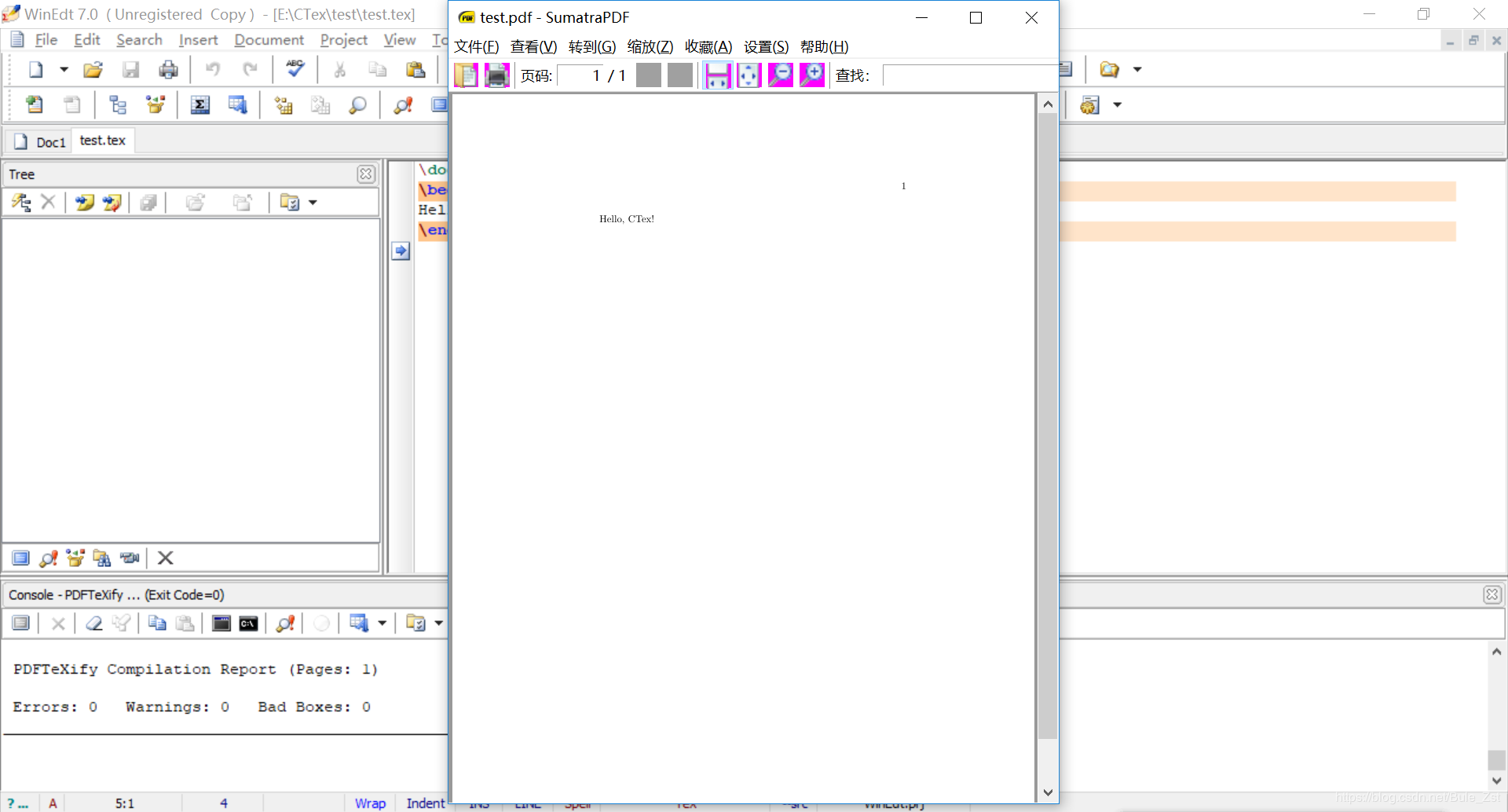Toggle Indent mode in the status bar
The height and width of the screenshot is (812, 1508).
click(425, 803)
